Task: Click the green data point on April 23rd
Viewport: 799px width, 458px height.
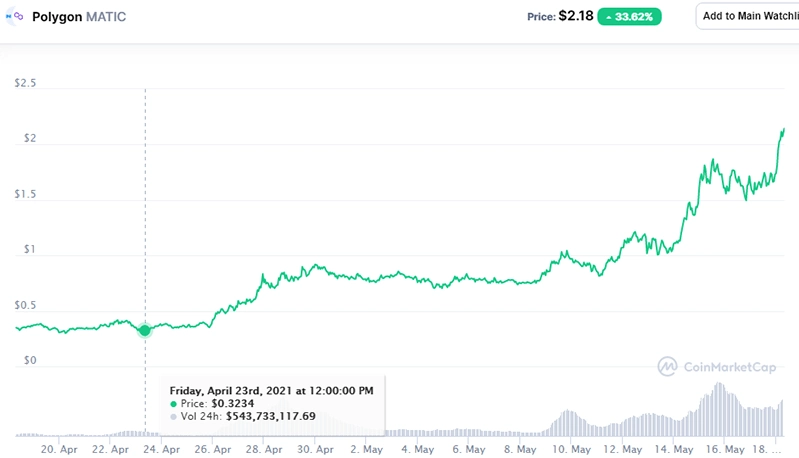Action: tap(145, 330)
